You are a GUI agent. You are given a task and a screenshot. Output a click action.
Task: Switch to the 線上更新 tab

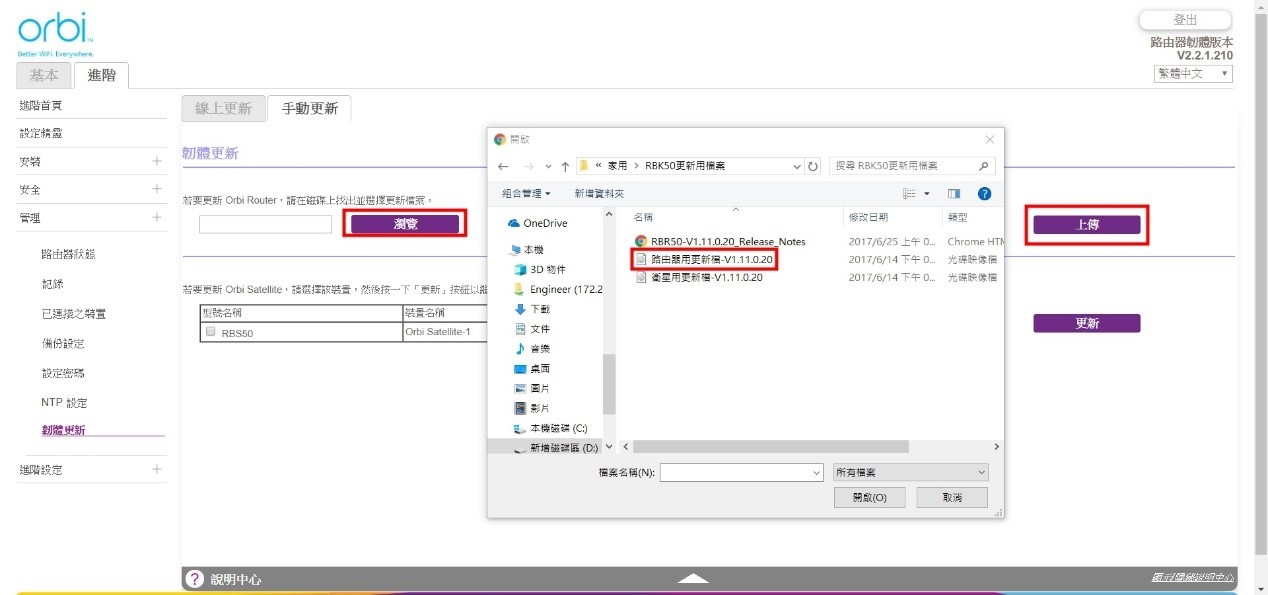pyautogui.click(x=223, y=108)
